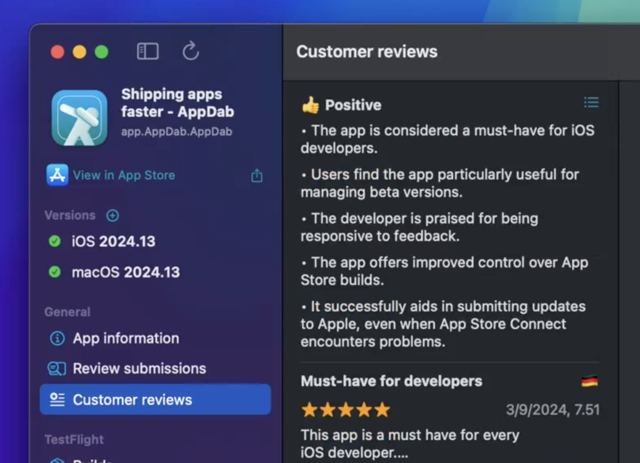Image resolution: width=640 pixels, height=463 pixels.
Task: Click the Customer reviews list icon in sidebar
Action: (57, 400)
